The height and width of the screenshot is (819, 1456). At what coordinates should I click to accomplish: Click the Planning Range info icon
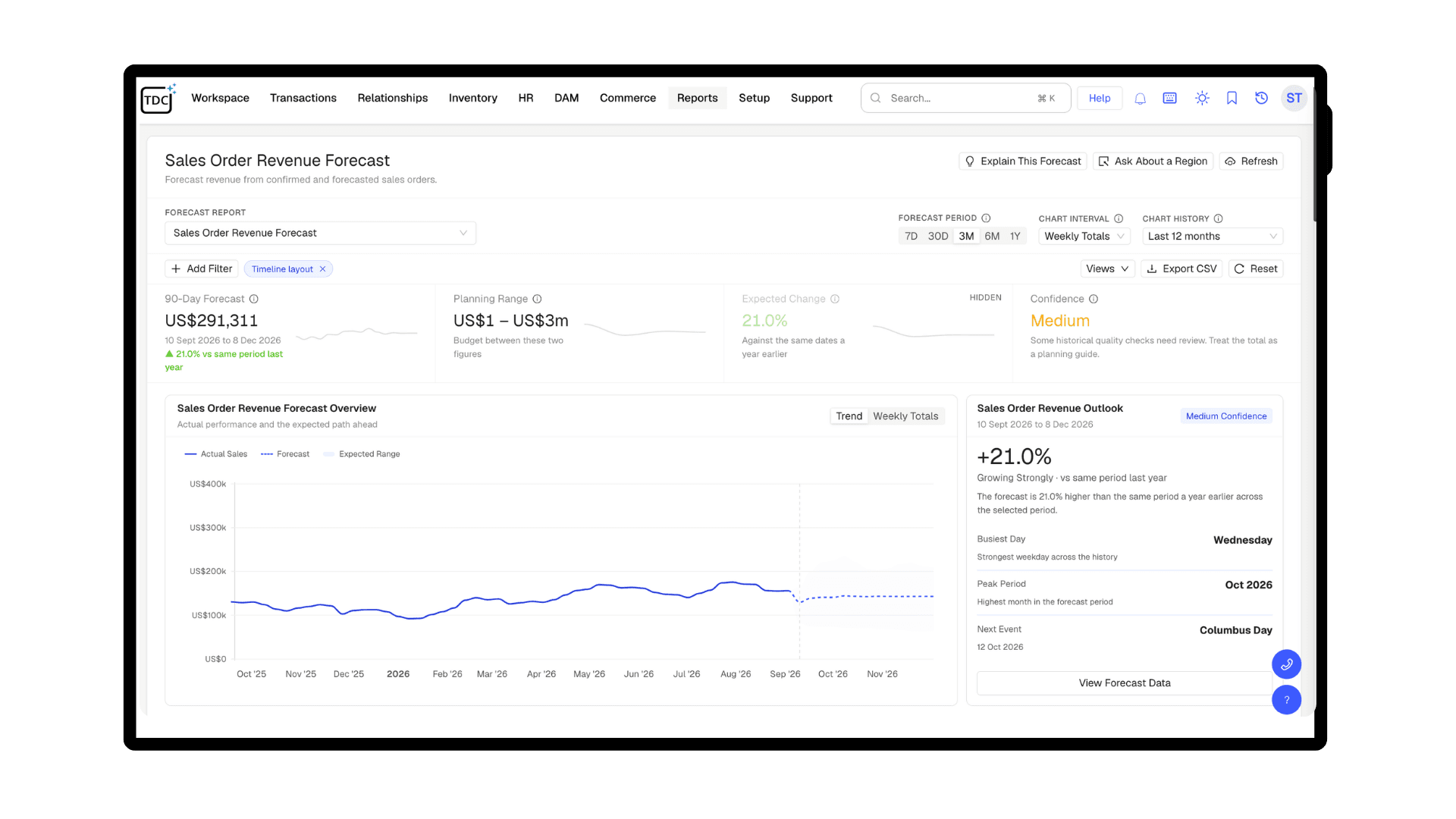(537, 299)
